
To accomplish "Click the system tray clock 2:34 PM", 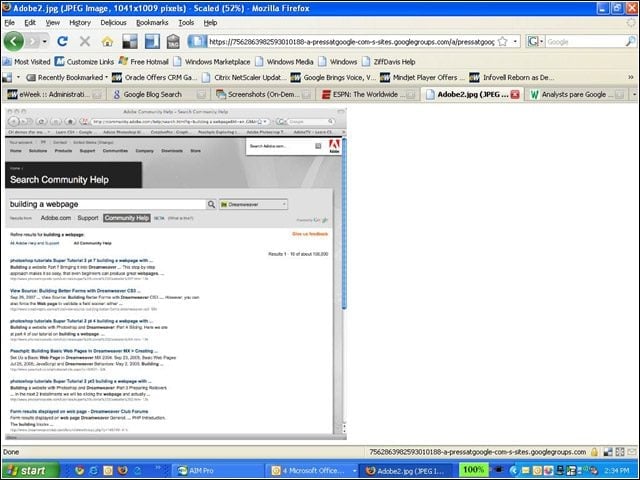I will [x=617, y=471].
